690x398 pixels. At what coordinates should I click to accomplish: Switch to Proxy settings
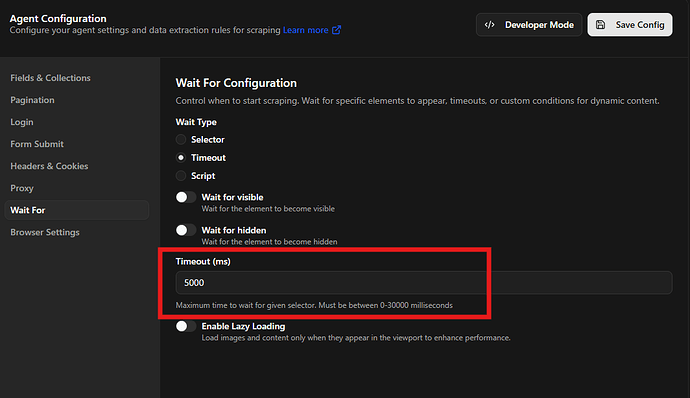coord(22,188)
